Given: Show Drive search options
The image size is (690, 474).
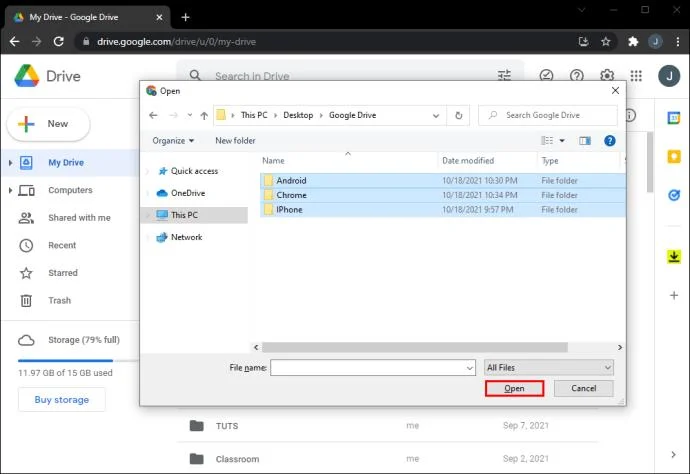Looking at the screenshot, I should pos(504,76).
